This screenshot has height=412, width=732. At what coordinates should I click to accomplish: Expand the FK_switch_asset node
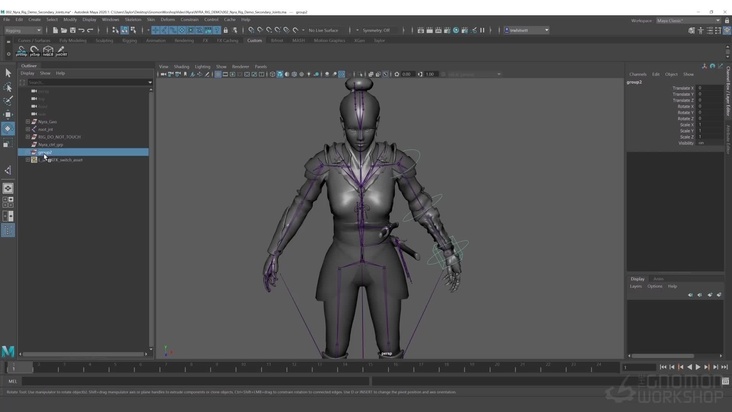tap(28, 160)
